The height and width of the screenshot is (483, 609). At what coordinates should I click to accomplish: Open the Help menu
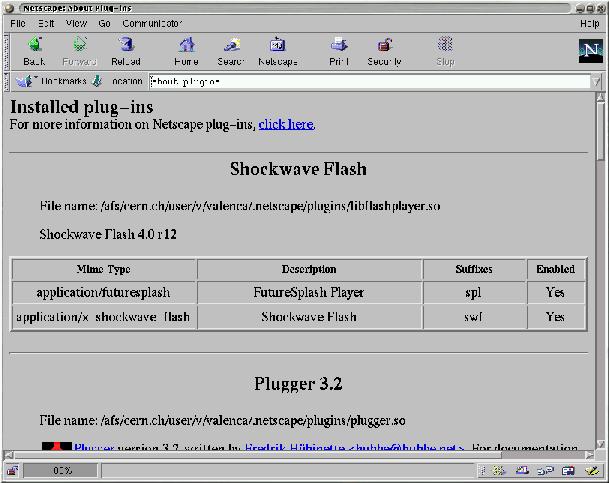pyautogui.click(x=589, y=22)
